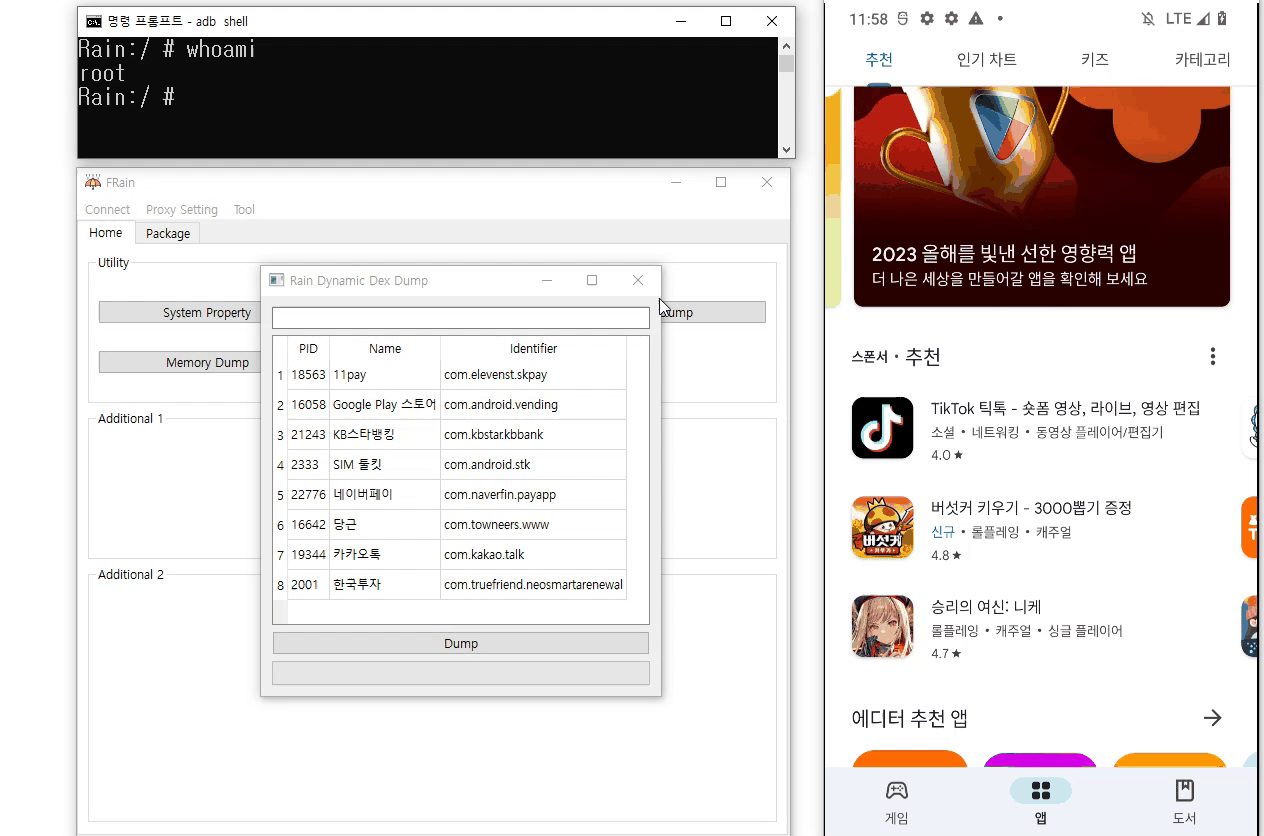
Task: Open the sponsored section three-dot menu
Action: pos(1213,357)
